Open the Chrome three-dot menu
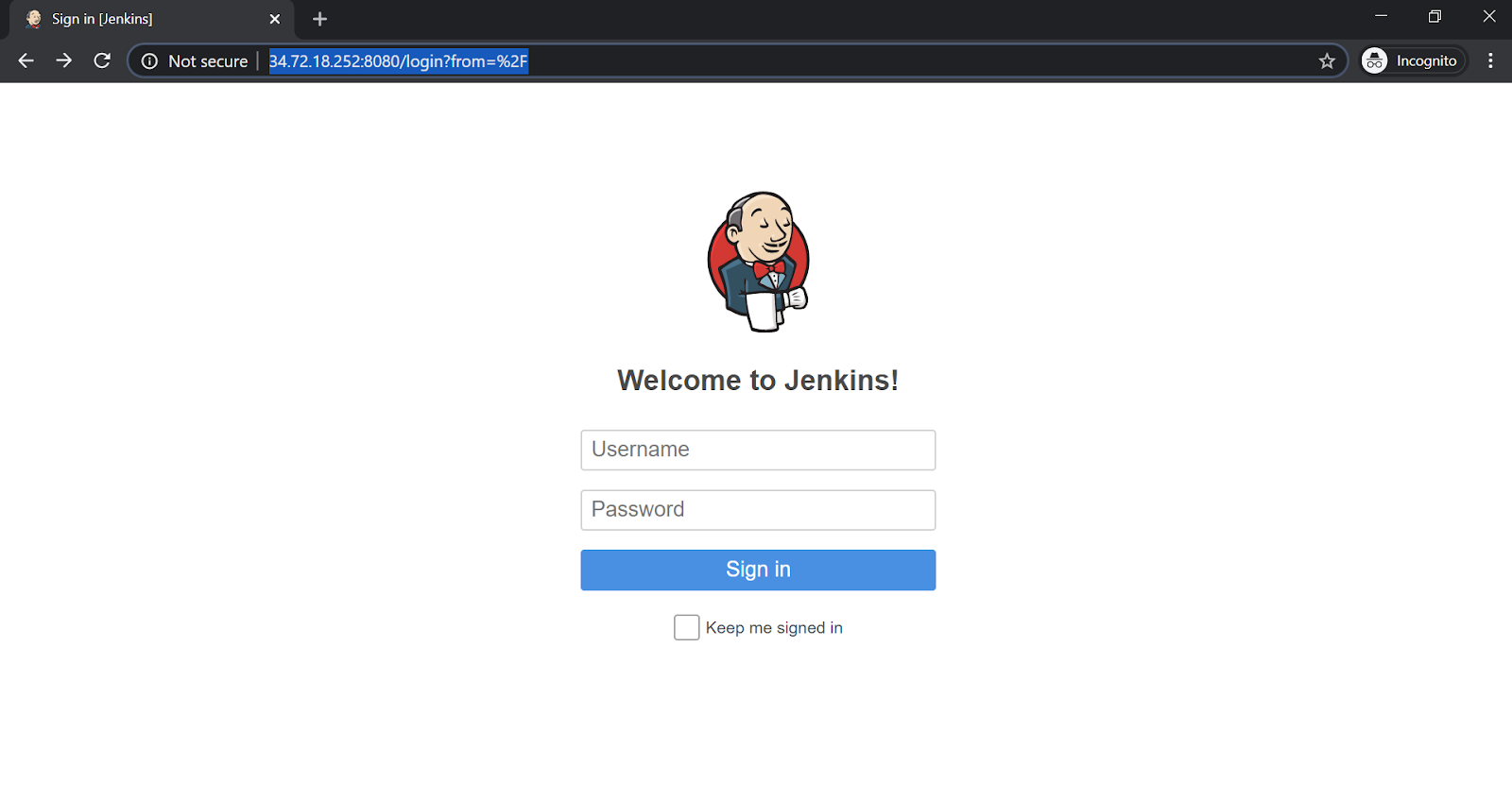The height and width of the screenshot is (800, 1512). pyautogui.click(x=1490, y=61)
